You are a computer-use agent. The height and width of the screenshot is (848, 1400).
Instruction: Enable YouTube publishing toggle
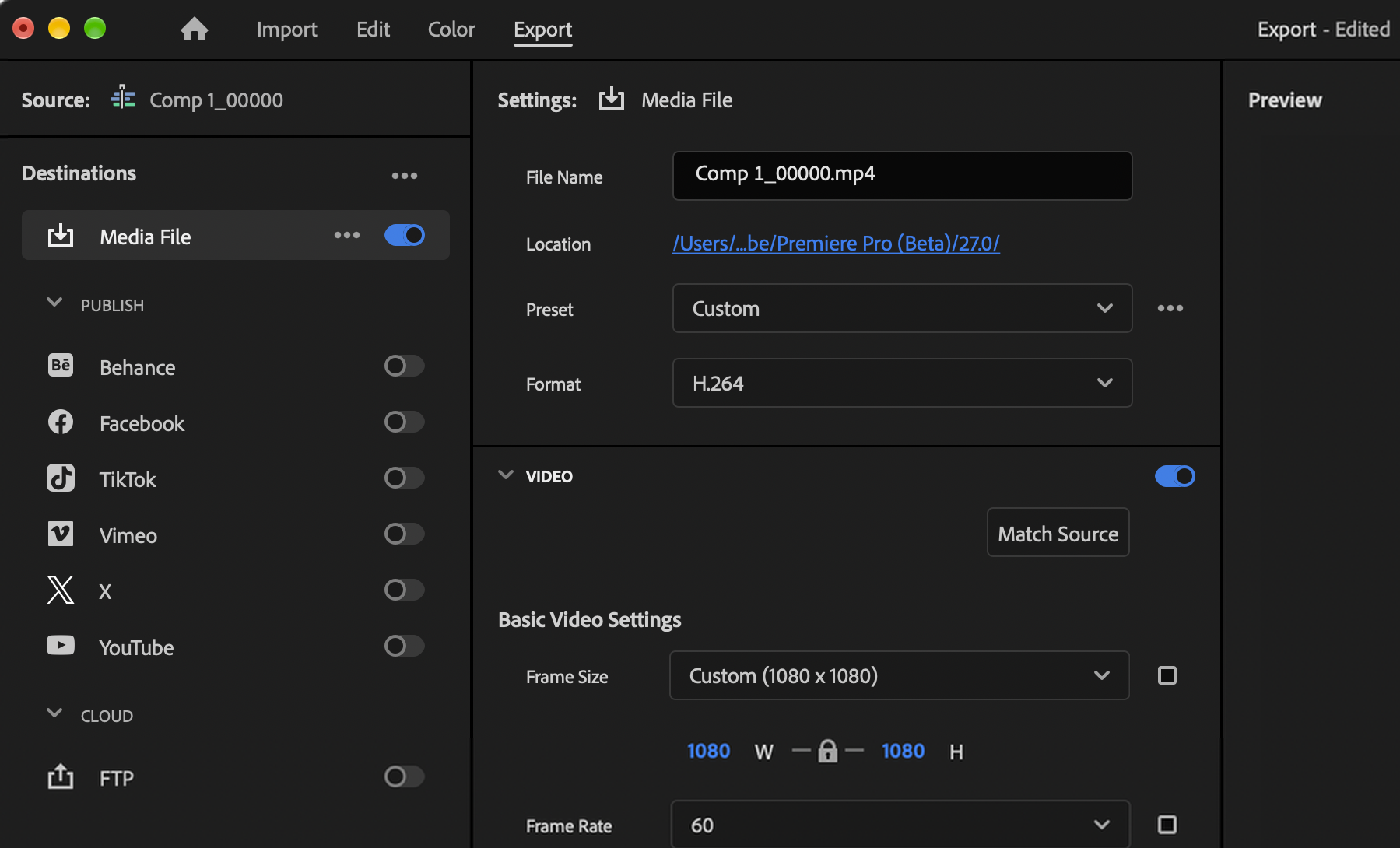click(x=405, y=646)
